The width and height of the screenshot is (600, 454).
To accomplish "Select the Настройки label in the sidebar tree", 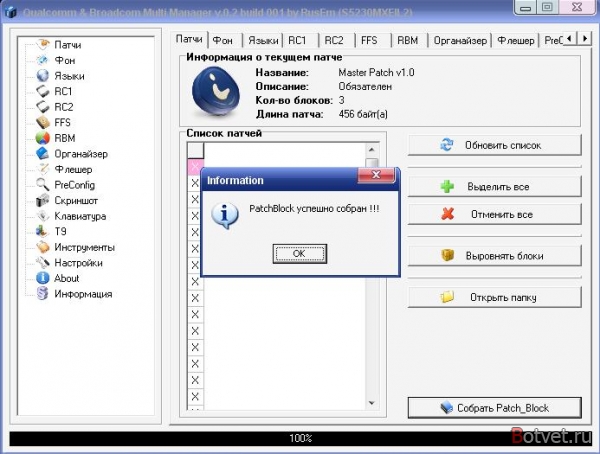I will 78,263.
